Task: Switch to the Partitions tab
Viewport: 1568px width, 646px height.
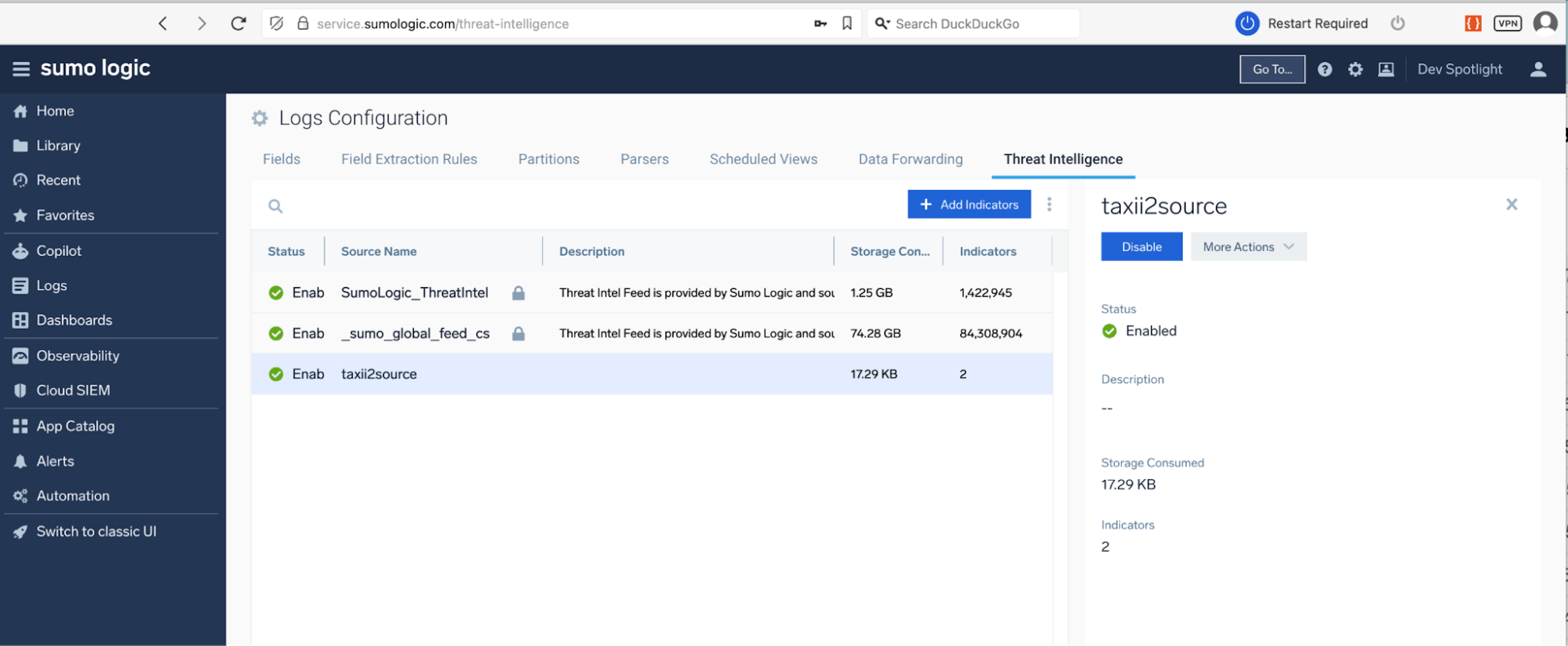Action: point(548,160)
